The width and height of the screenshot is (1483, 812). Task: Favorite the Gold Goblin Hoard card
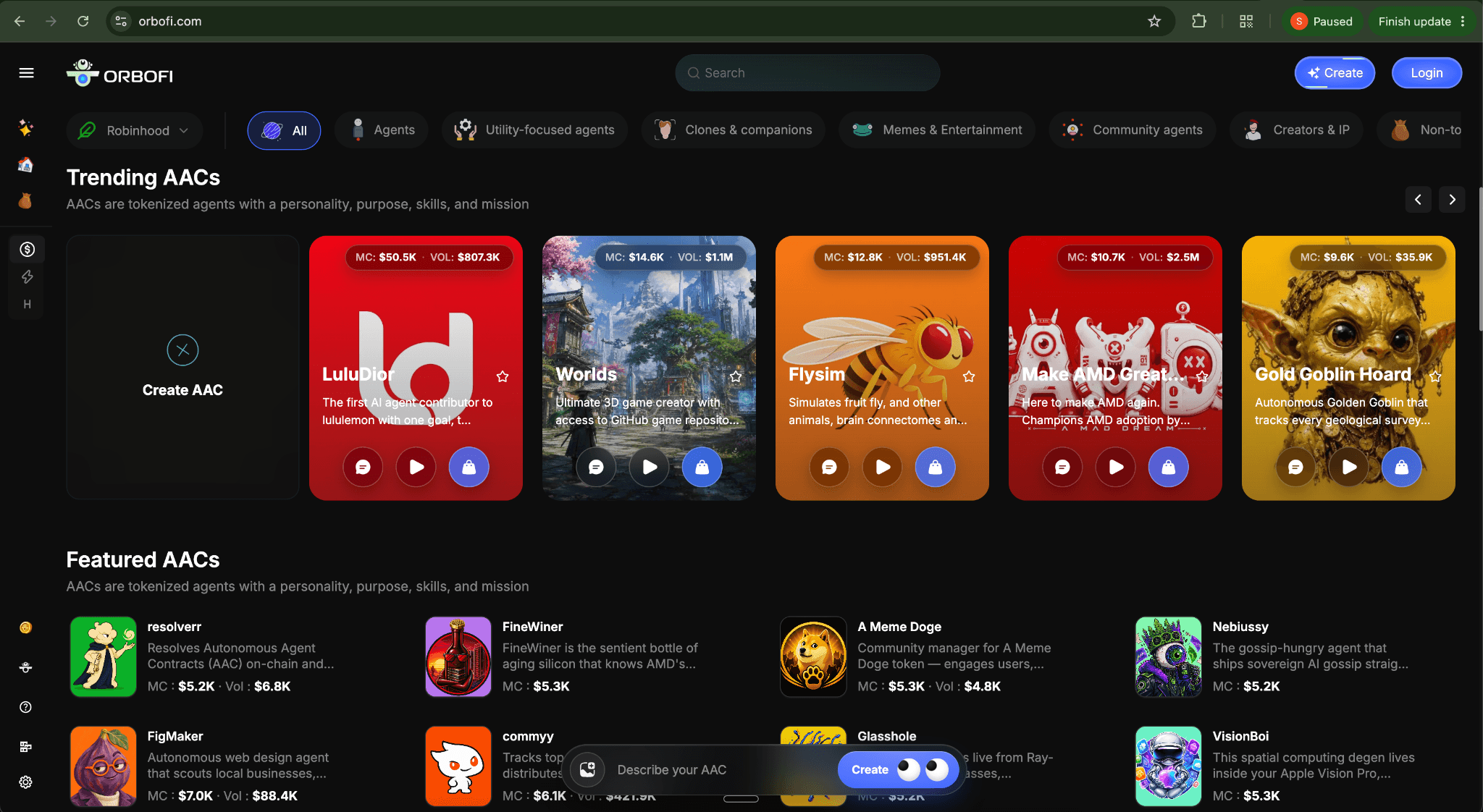1435,376
